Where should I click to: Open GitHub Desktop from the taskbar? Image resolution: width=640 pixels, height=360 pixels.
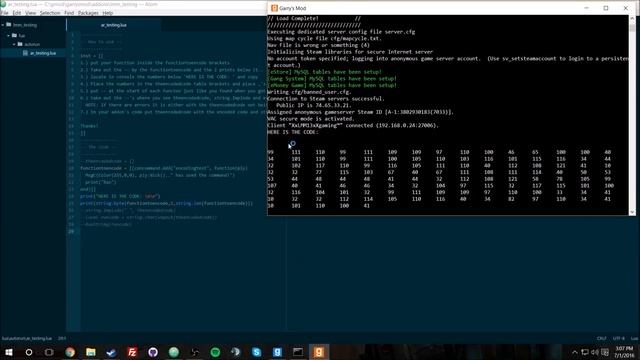(x=153, y=352)
